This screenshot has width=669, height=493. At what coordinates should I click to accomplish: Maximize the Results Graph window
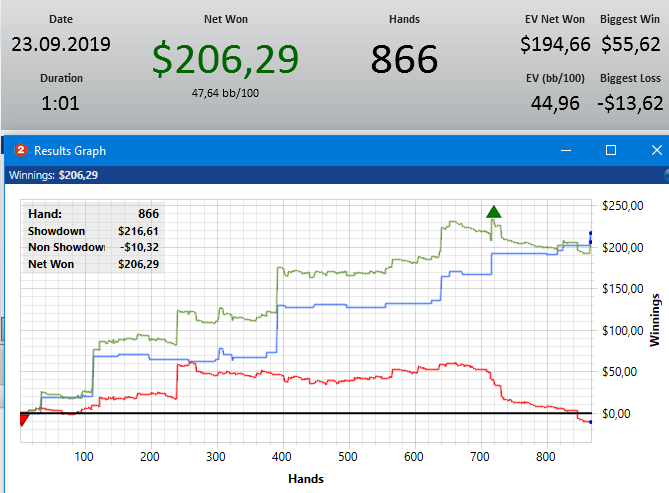[x=611, y=150]
